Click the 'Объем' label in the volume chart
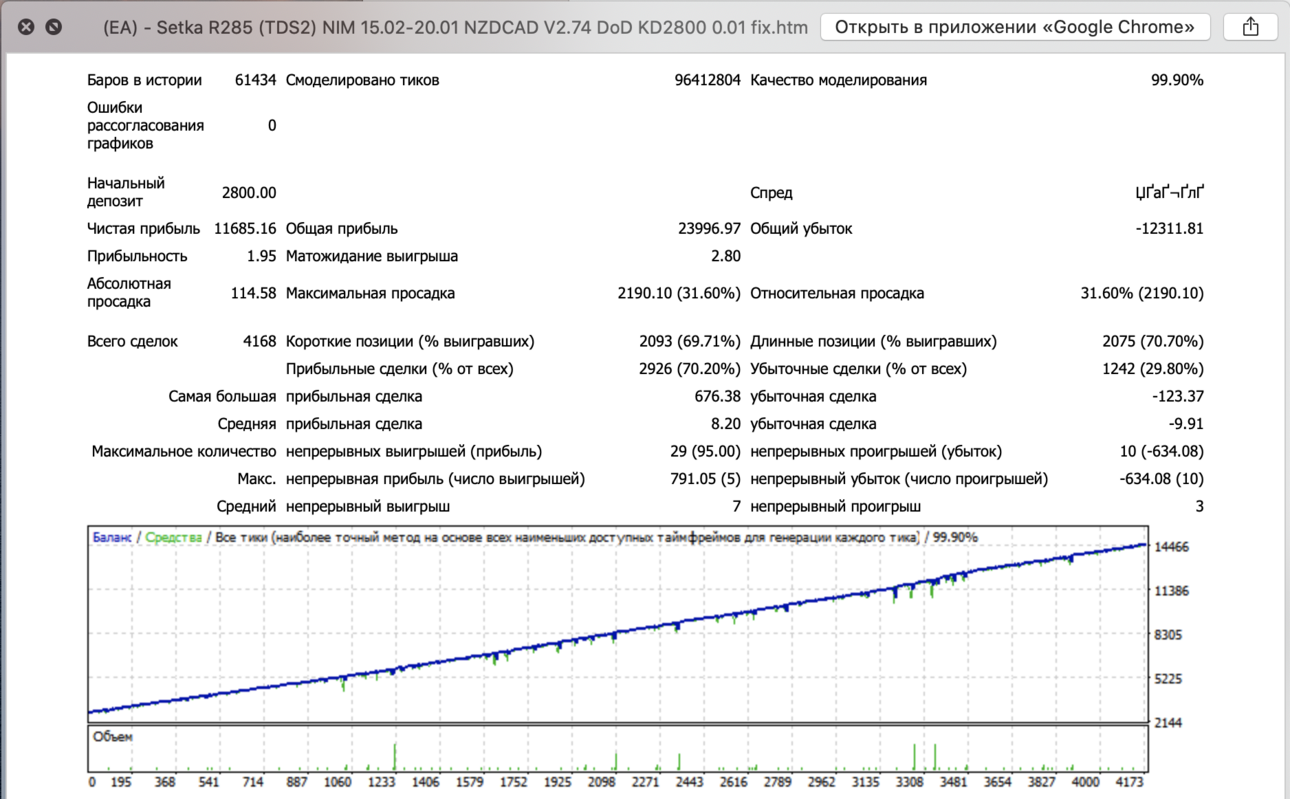 pyautogui.click(x=112, y=737)
